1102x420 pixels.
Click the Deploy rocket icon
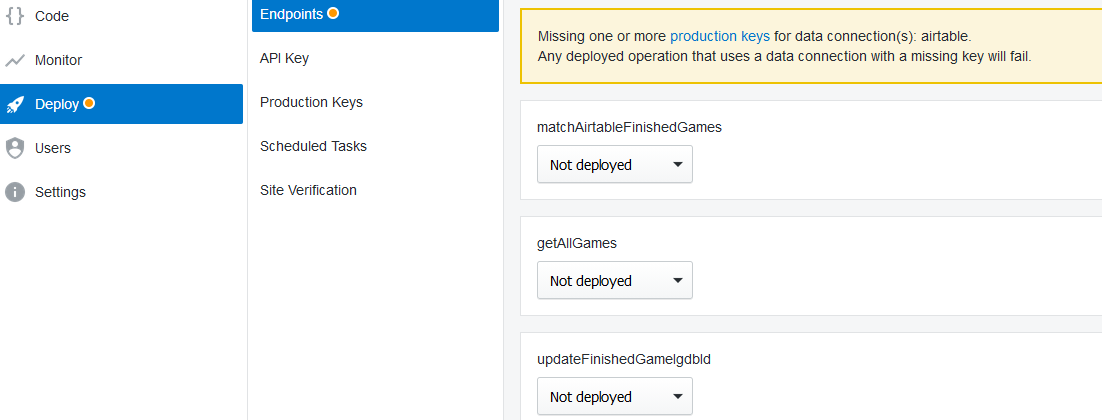[x=15, y=104]
